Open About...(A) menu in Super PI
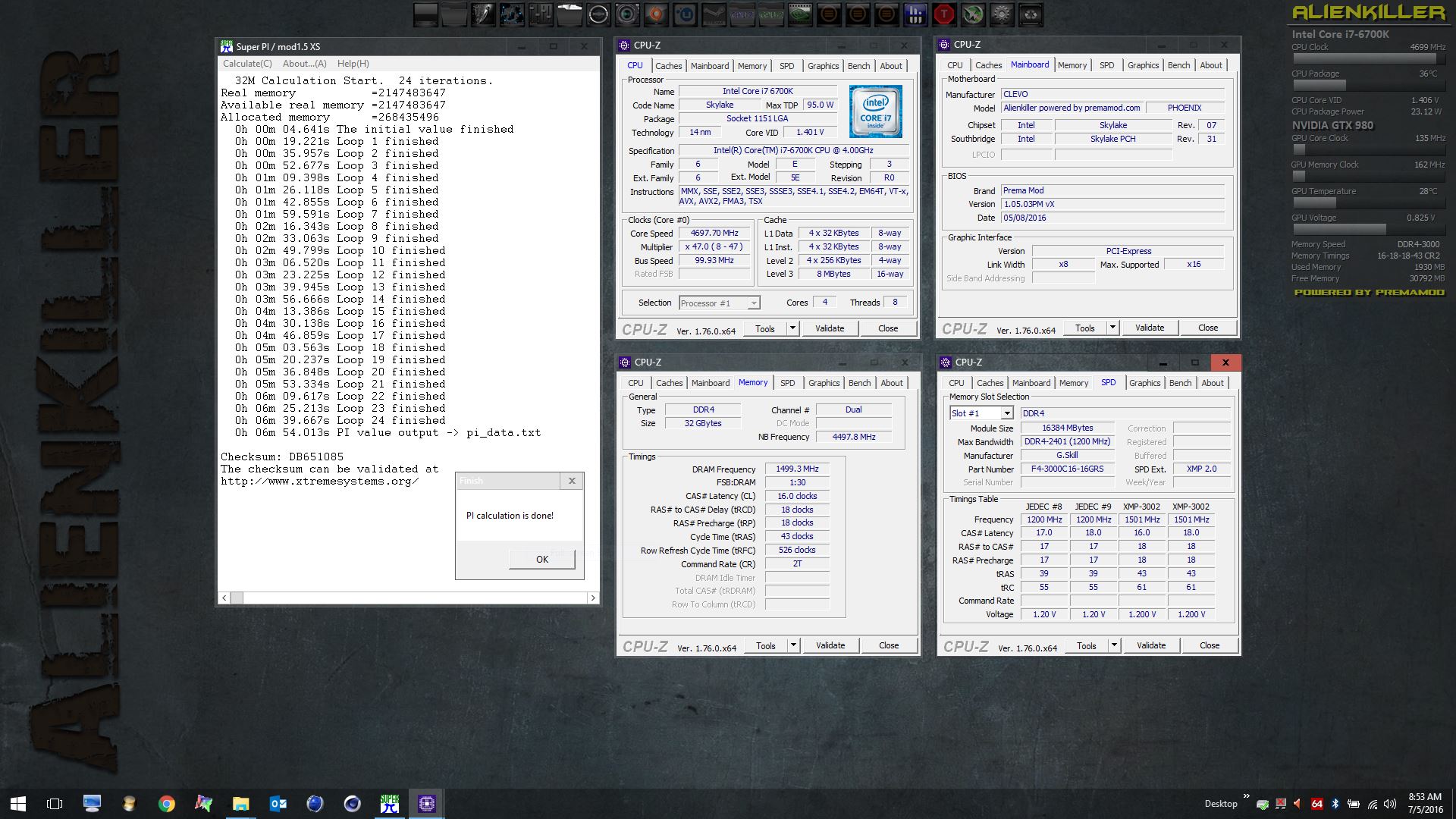 coord(304,64)
